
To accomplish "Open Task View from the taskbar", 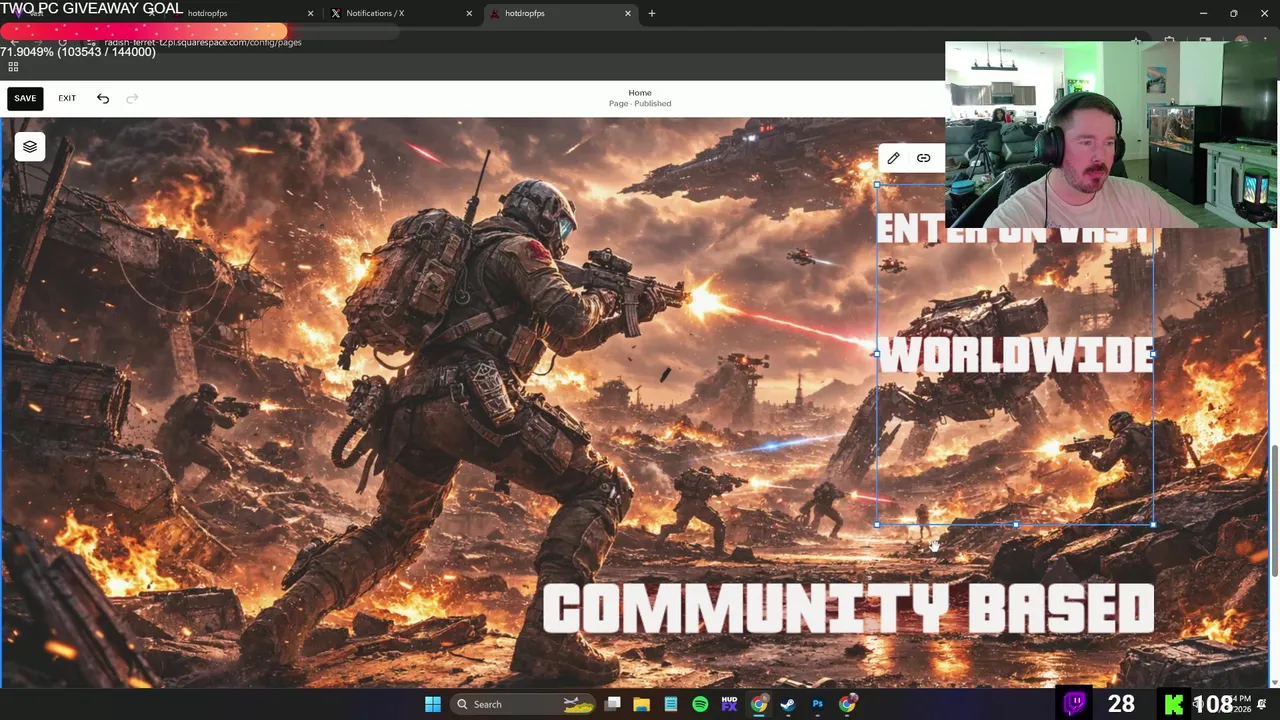I will coord(613,704).
